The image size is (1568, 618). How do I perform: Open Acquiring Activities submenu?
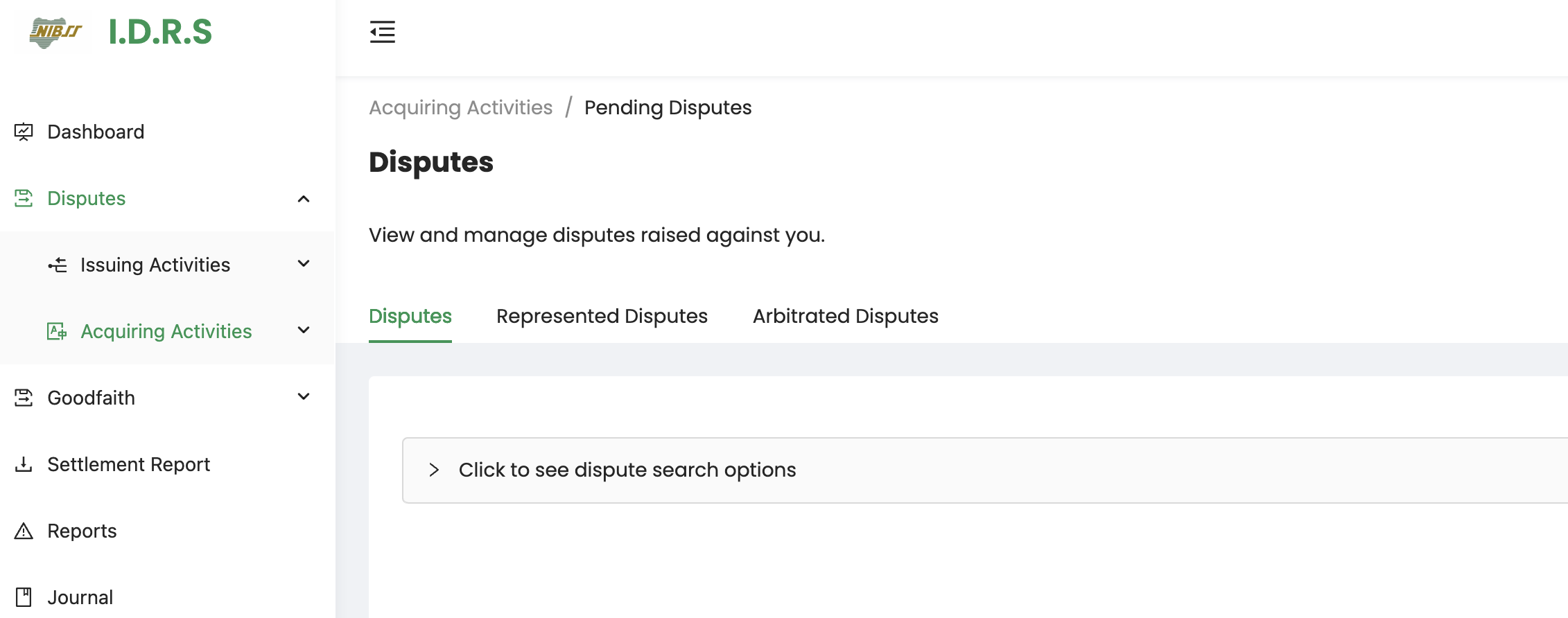(168, 331)
